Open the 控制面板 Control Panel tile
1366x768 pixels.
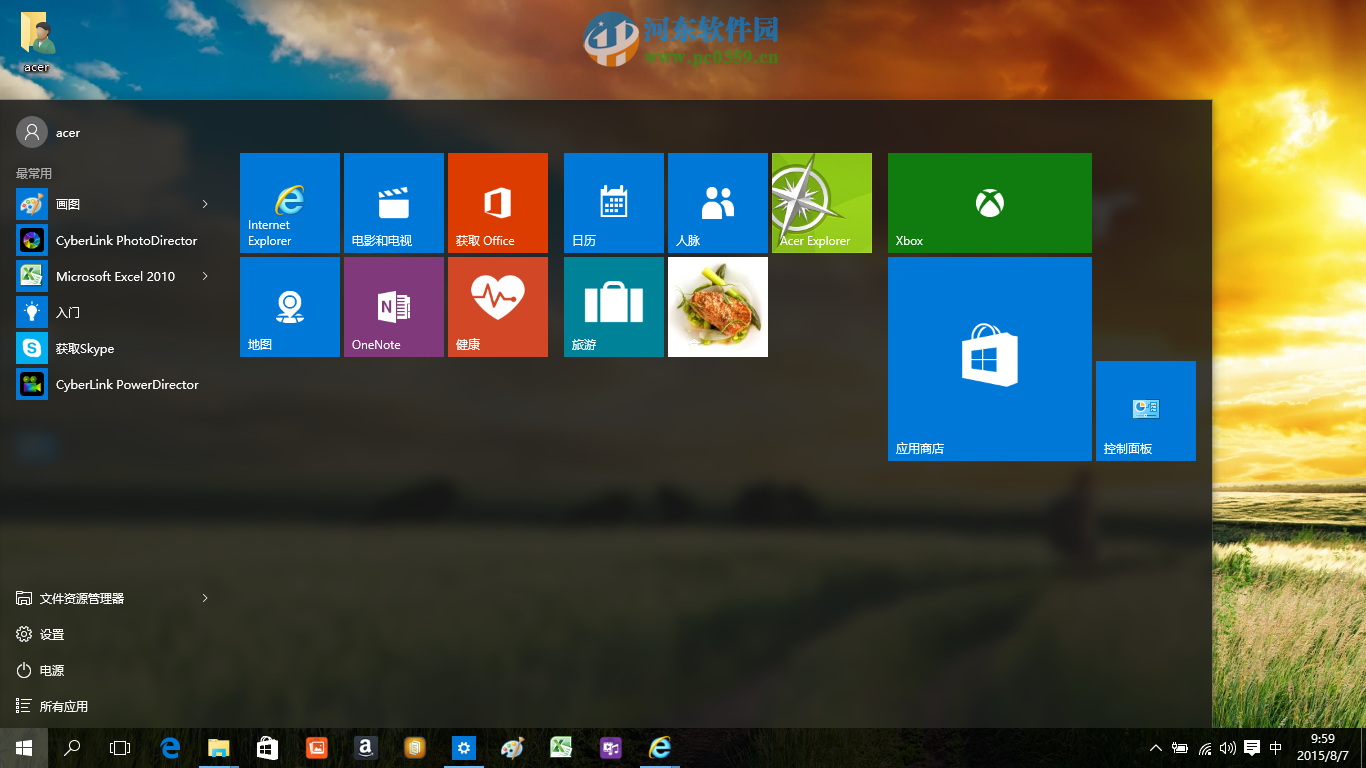(x=1145, y=410)
